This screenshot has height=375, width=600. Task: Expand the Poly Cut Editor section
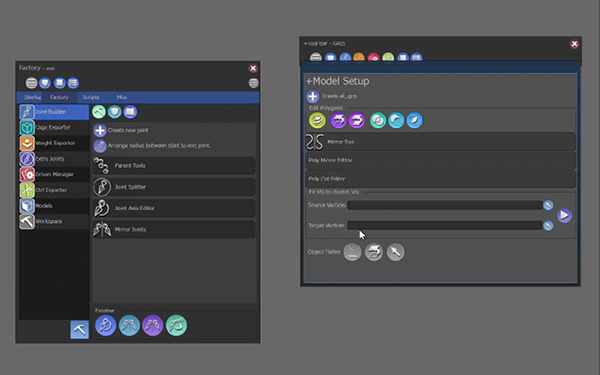[x=440, y=179]
